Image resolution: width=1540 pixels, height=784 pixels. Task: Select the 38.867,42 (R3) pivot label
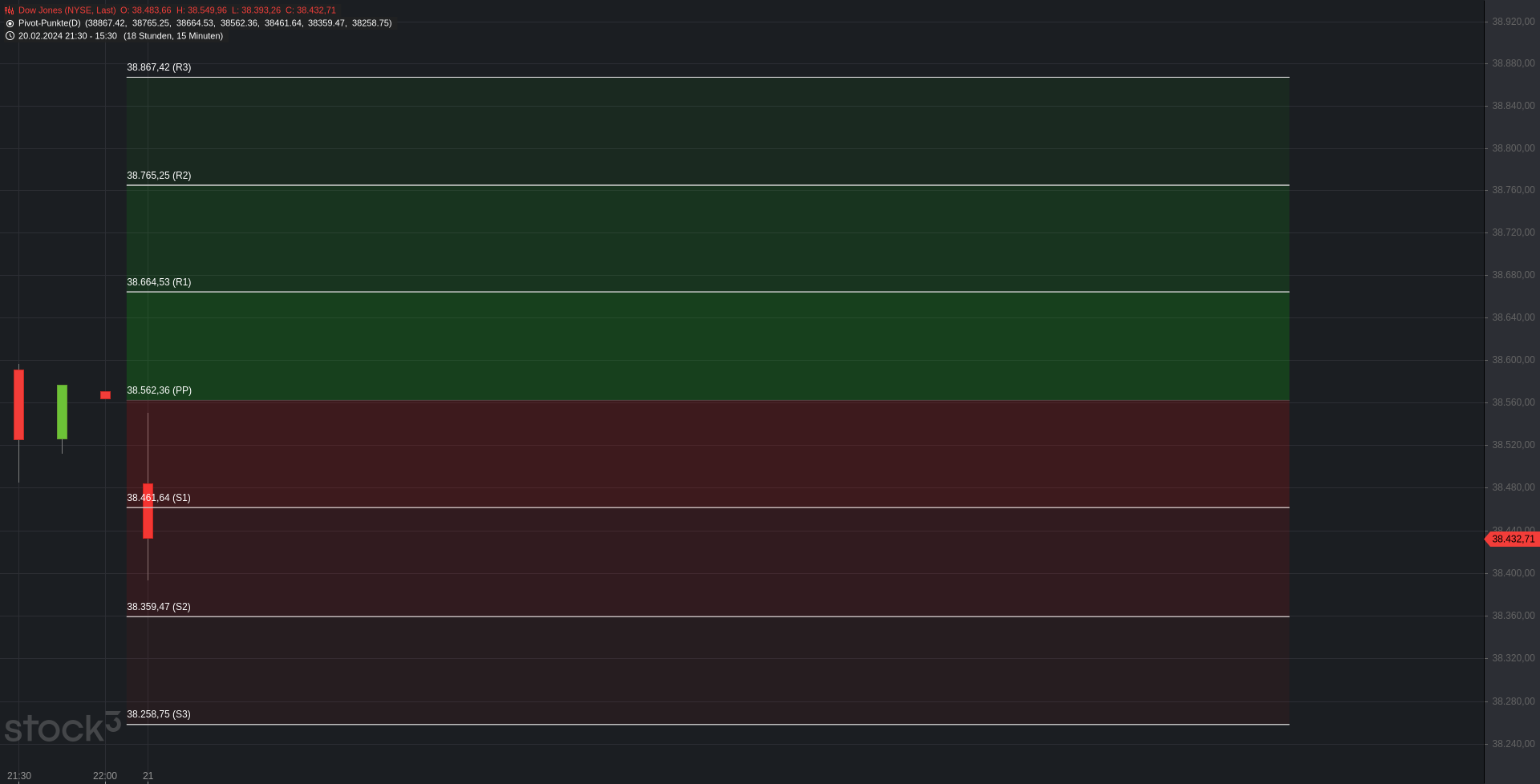pos(159,67)
